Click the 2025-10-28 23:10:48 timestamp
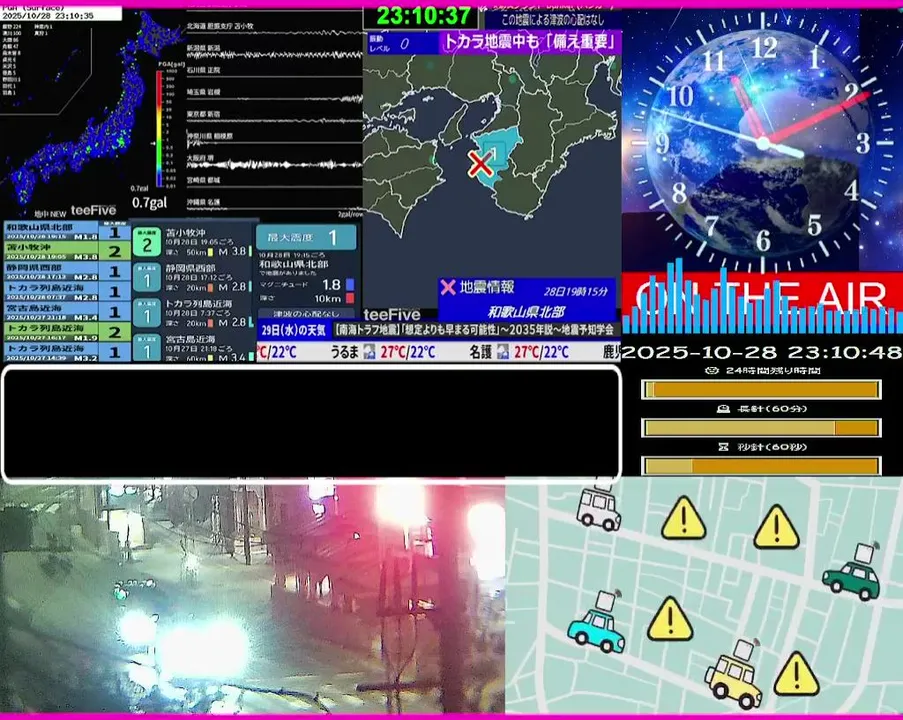903x720 pixels. (762, 351)
